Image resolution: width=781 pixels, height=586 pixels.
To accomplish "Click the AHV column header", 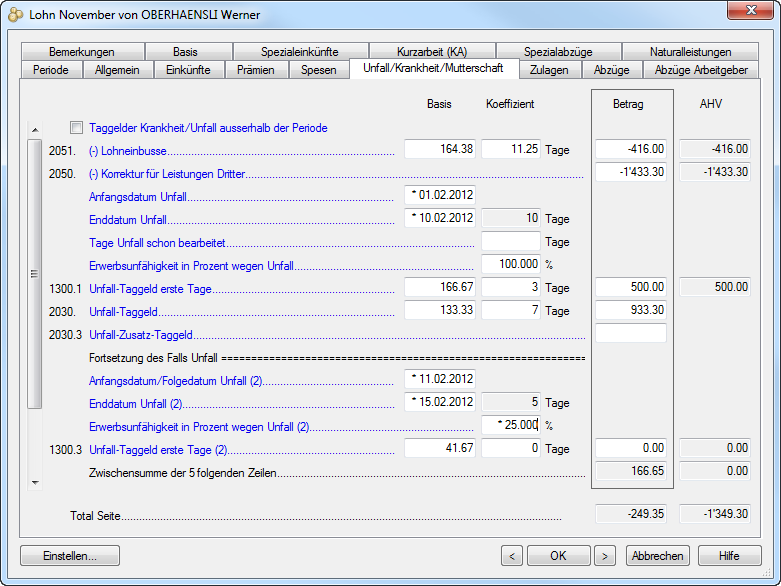I will [711, 104].
